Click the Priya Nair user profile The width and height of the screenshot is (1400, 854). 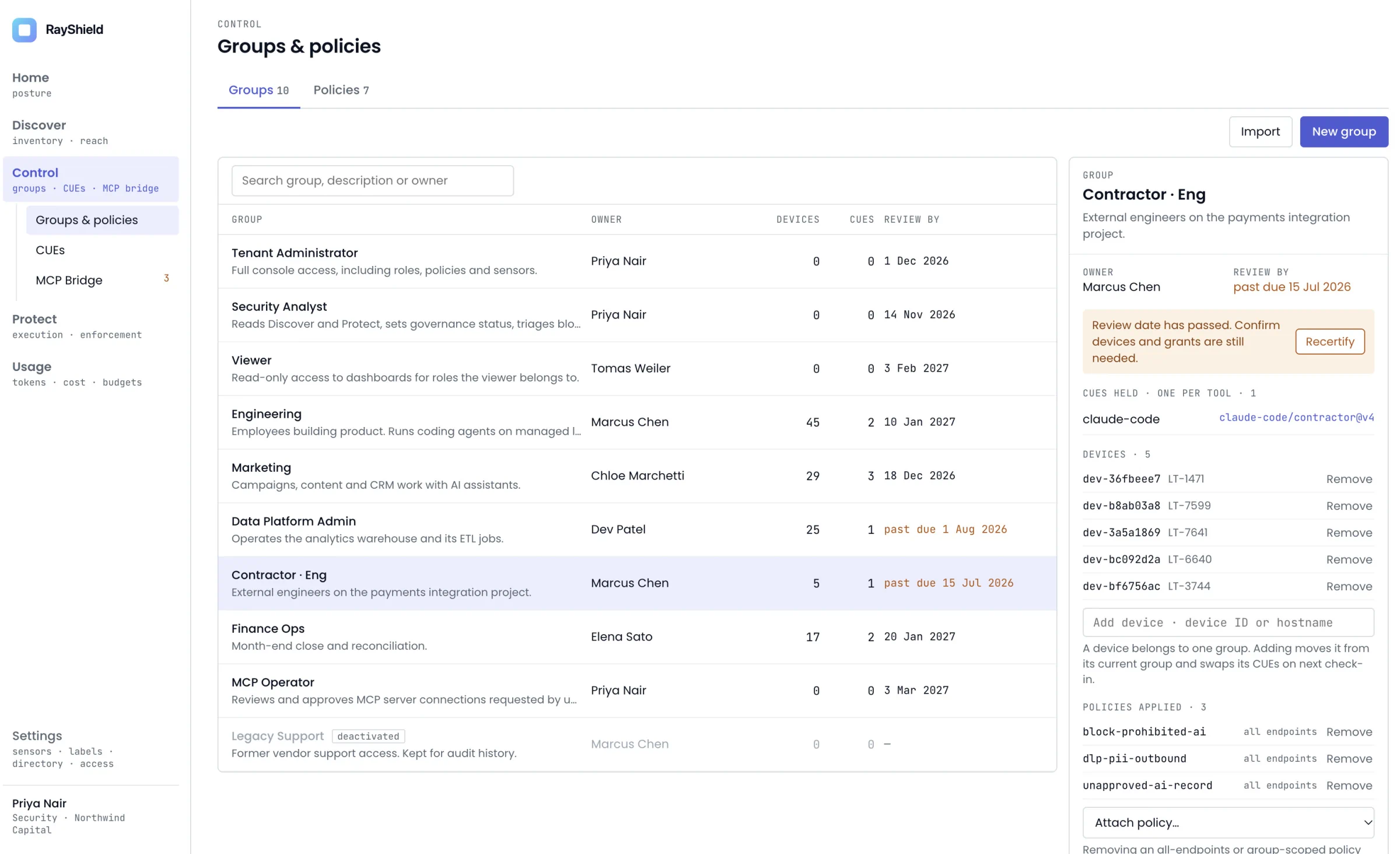click(90, 815)
